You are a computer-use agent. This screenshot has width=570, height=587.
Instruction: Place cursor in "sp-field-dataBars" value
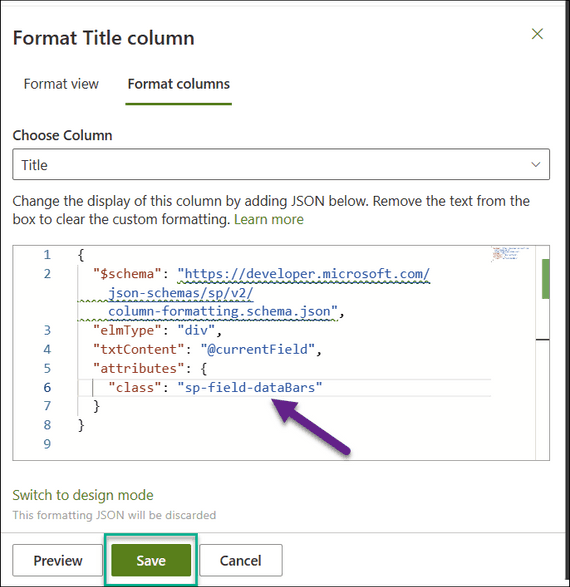pos(250,387)
